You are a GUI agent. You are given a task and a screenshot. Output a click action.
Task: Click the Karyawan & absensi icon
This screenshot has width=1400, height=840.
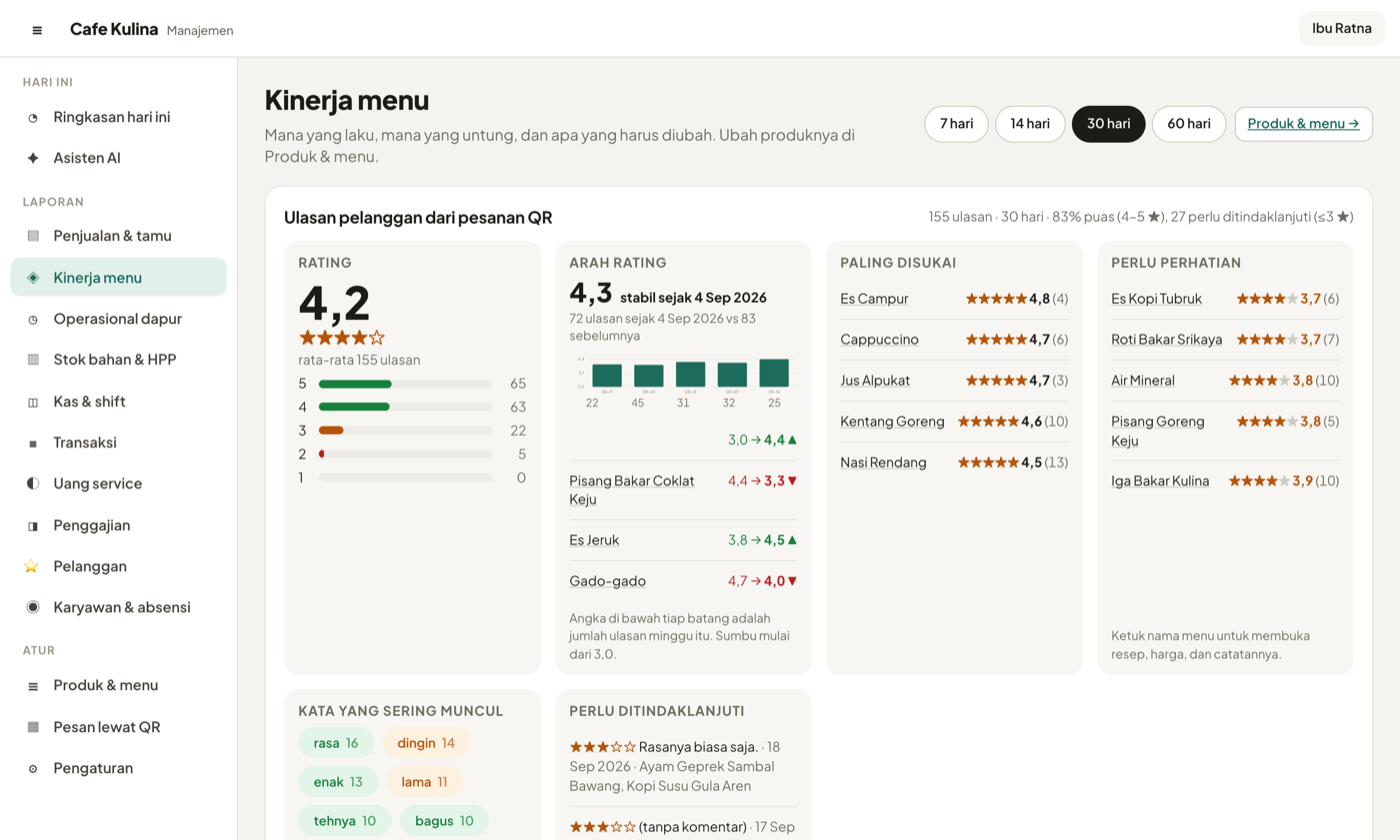[x=33, y=608]
